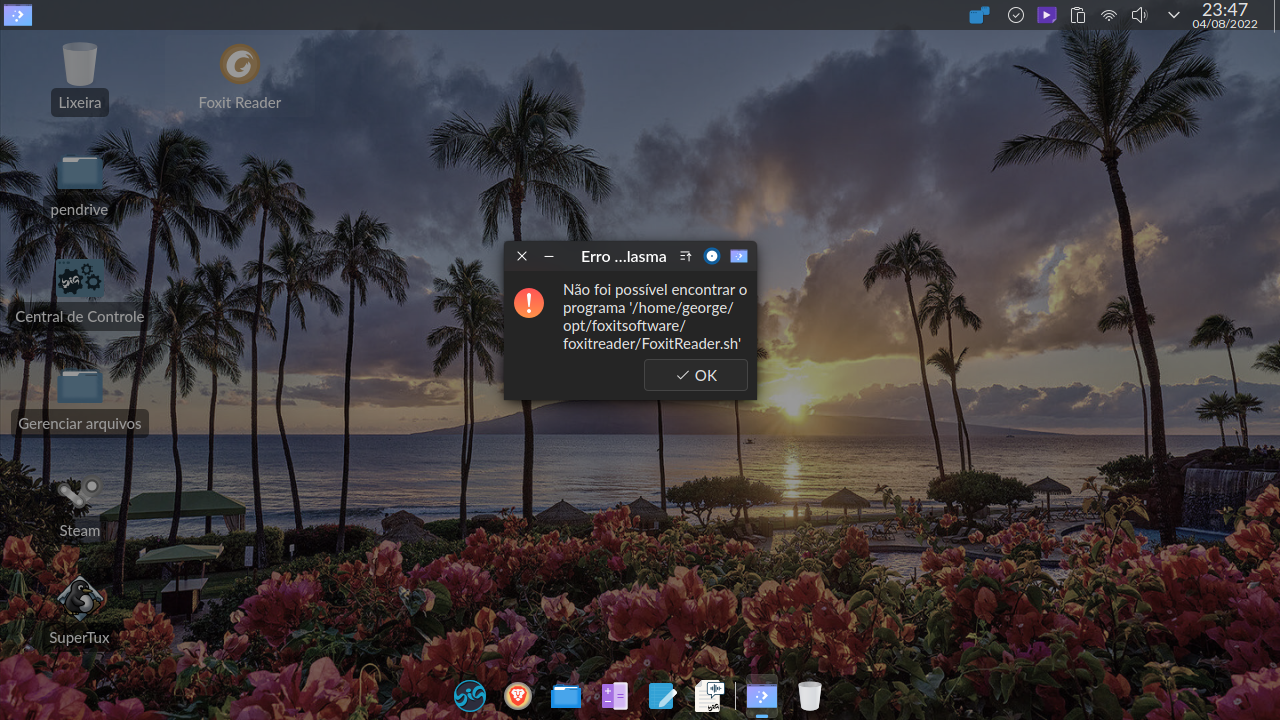Open the calculator app in the dock

tap(614, 696)
